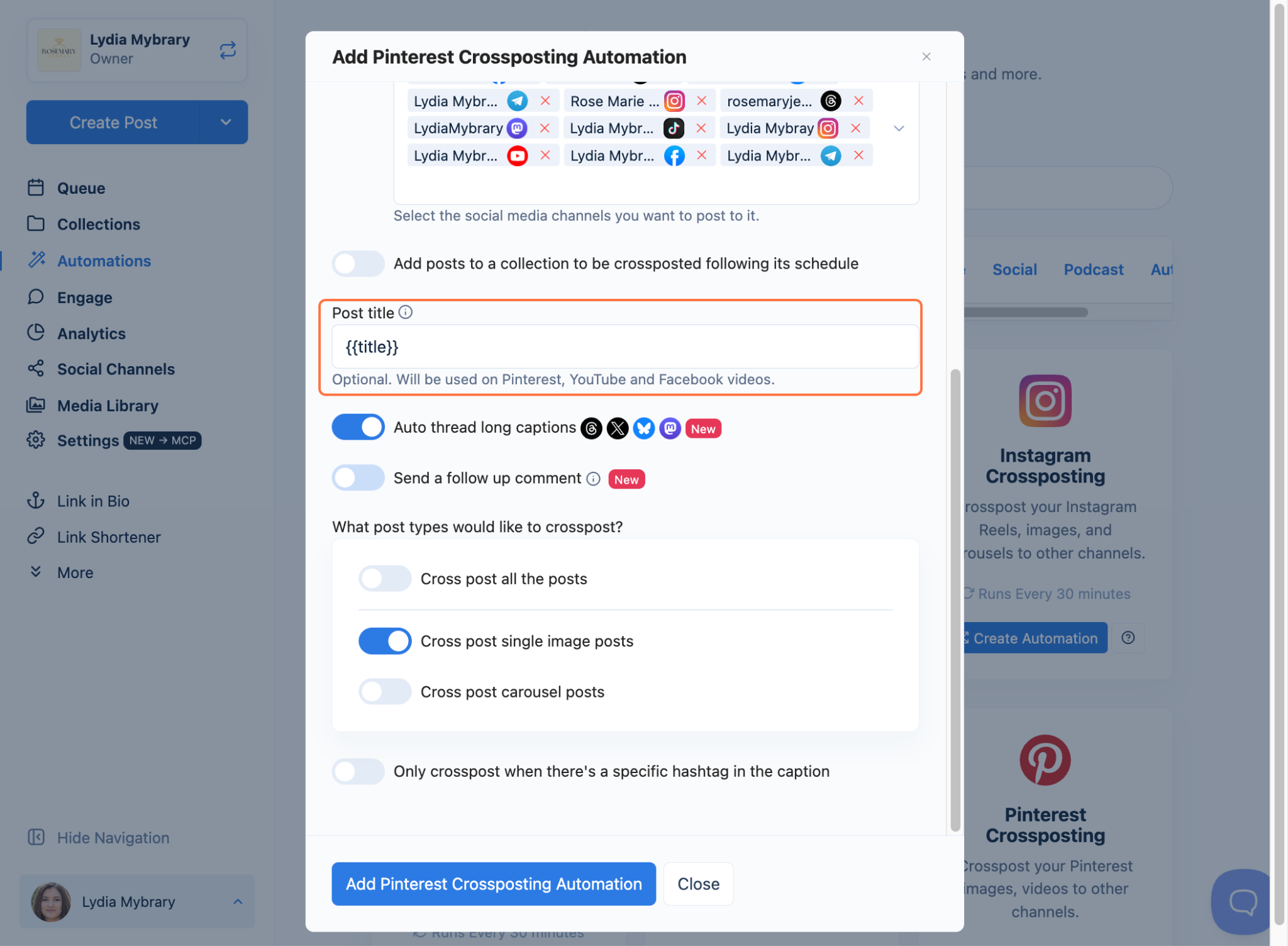Click the Link in Bio anchor icon
The image size is (1288, 946).
36,500
